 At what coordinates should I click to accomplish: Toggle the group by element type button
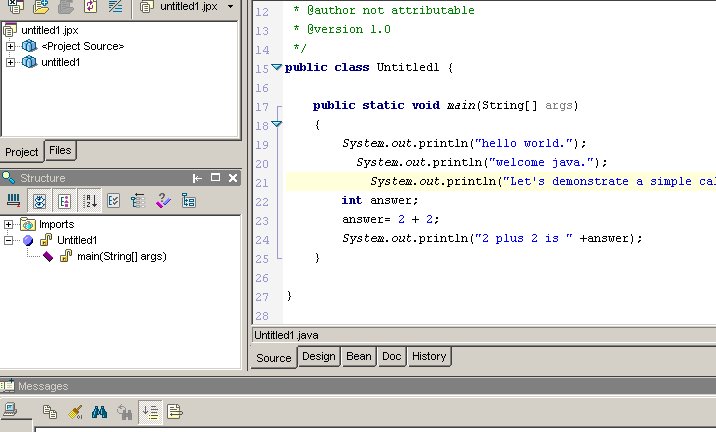[64, 201]
